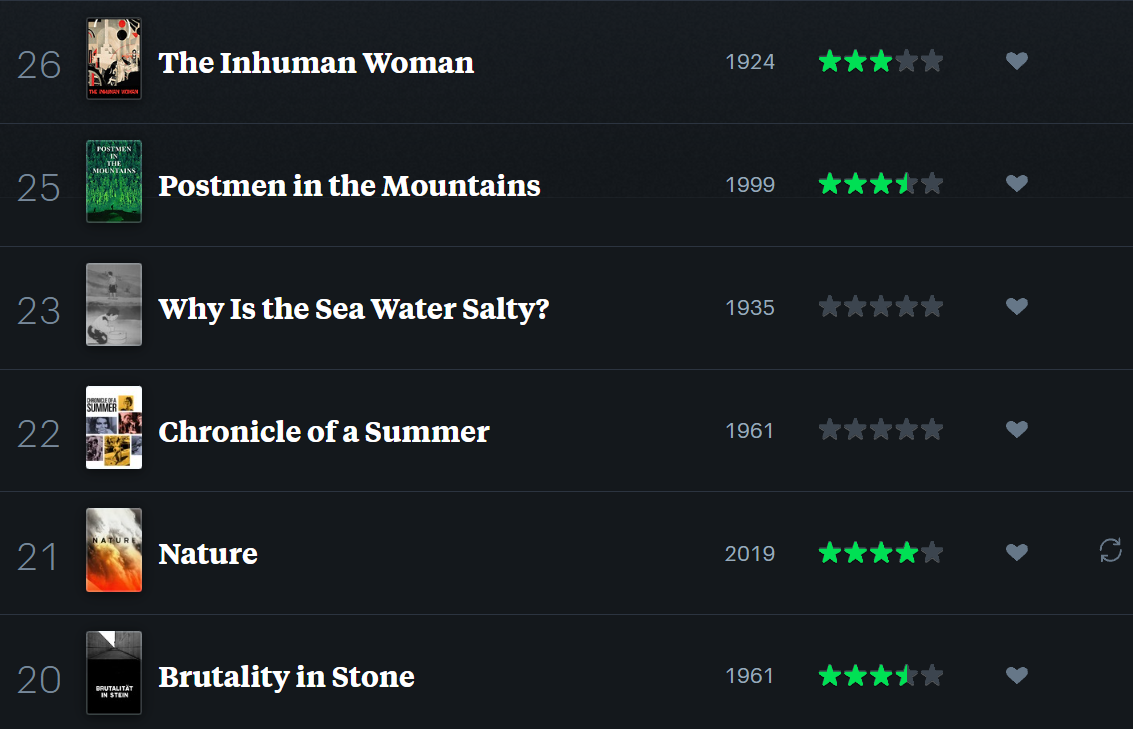Set star rating for Why Is the Sea Water Salty?
Image resolution: width=1133 pixels, height=729 pixels.
click(x=880, y=307)
